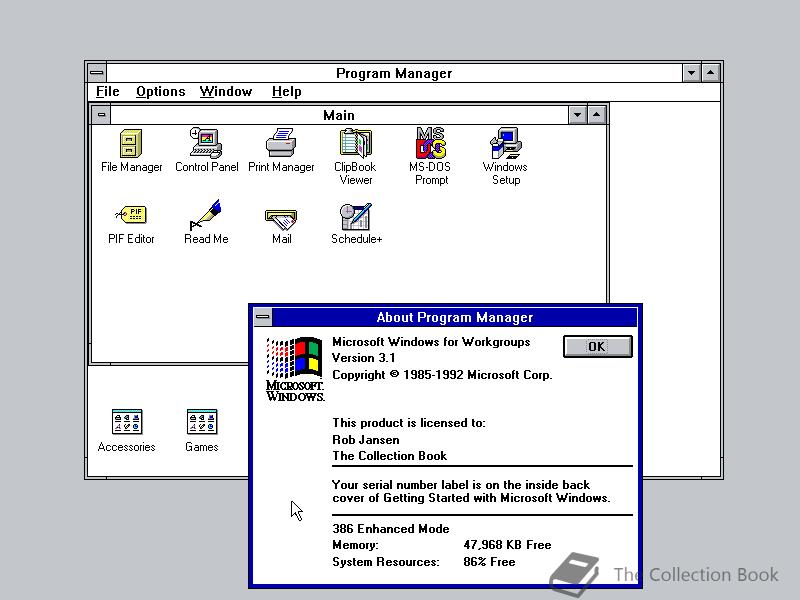
Task: Click the PIF Editor icon
Action: click(x=131, y=215)
